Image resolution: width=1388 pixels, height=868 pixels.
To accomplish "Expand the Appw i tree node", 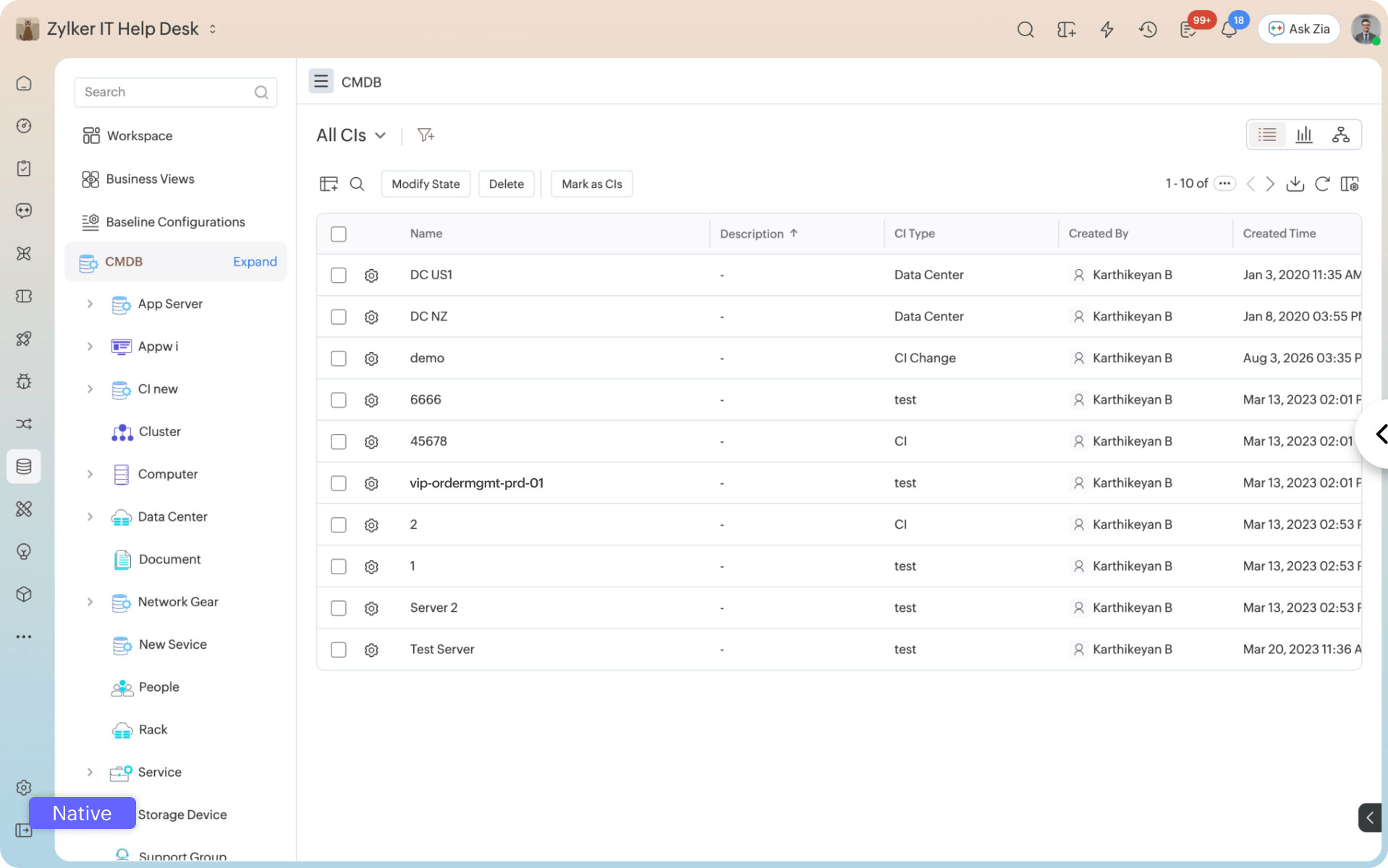I will coord(90,346).
